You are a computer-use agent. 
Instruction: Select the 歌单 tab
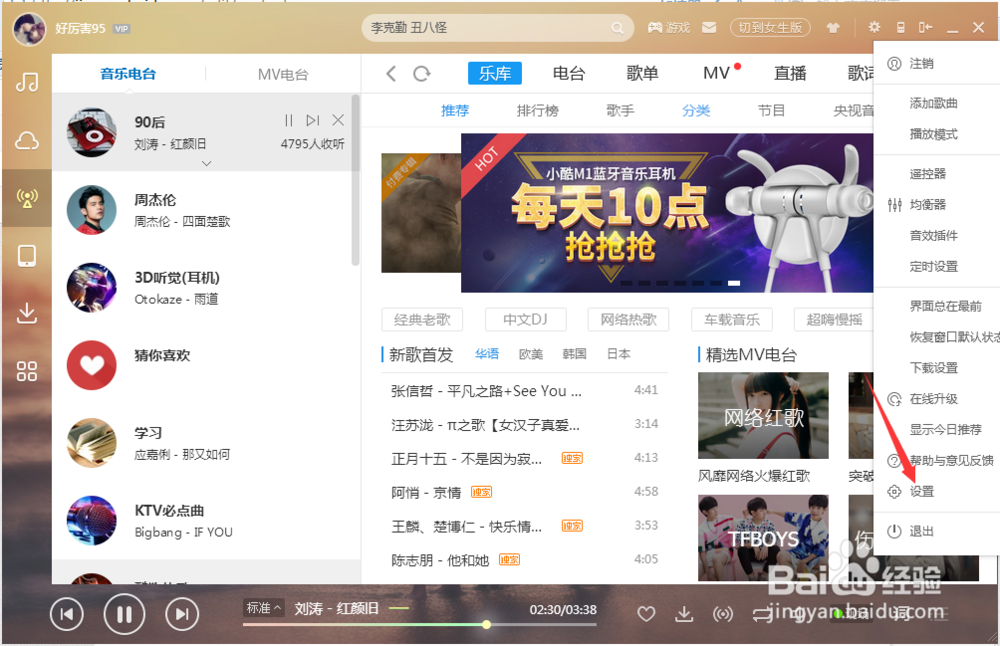(642, 73)
